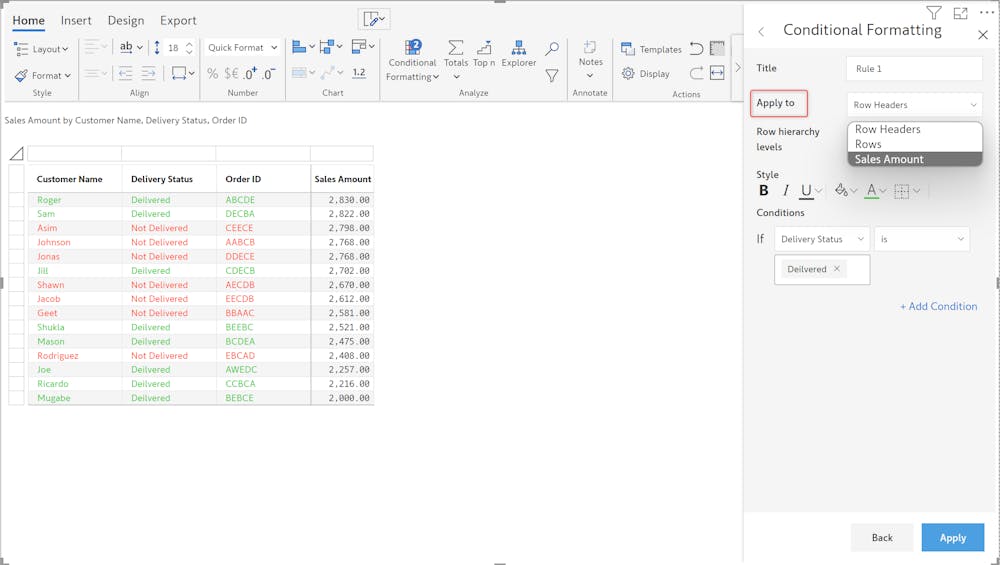This screenshot has width=1000, height=565.
Task: Click the Title field containing Rule 1
Action: pyautogui.click(x=913, y=69)
